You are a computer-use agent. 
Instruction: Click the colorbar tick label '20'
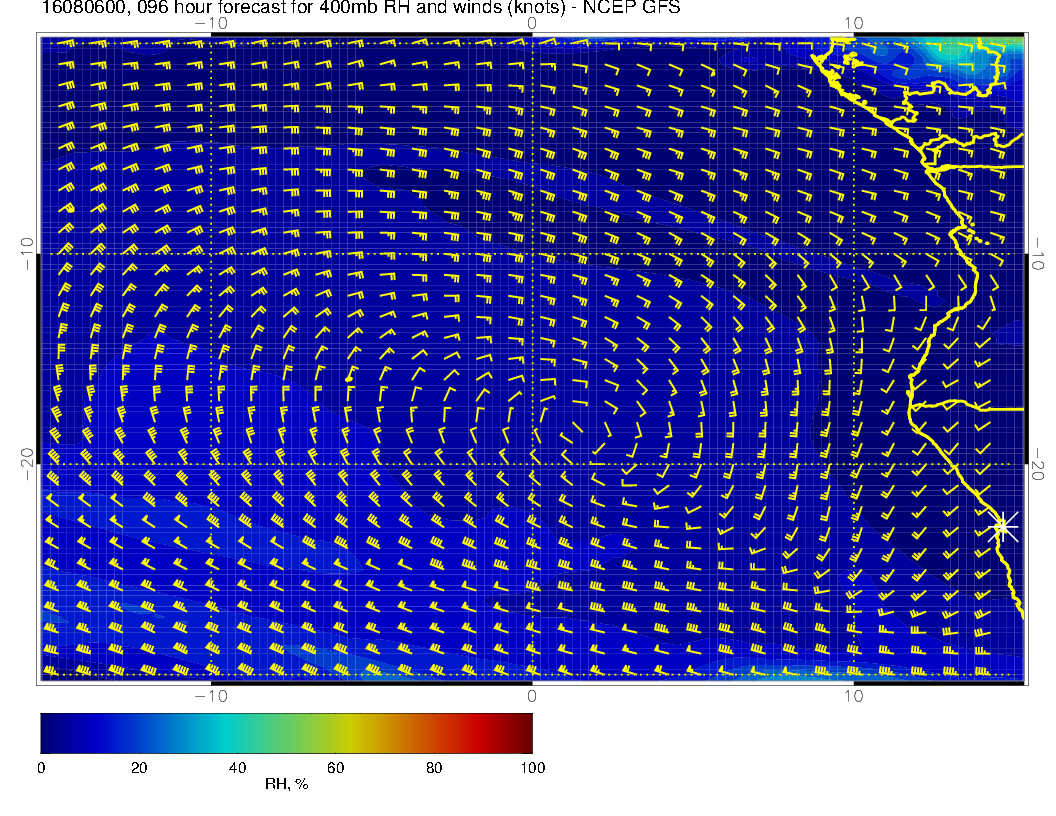coord(139,767)
